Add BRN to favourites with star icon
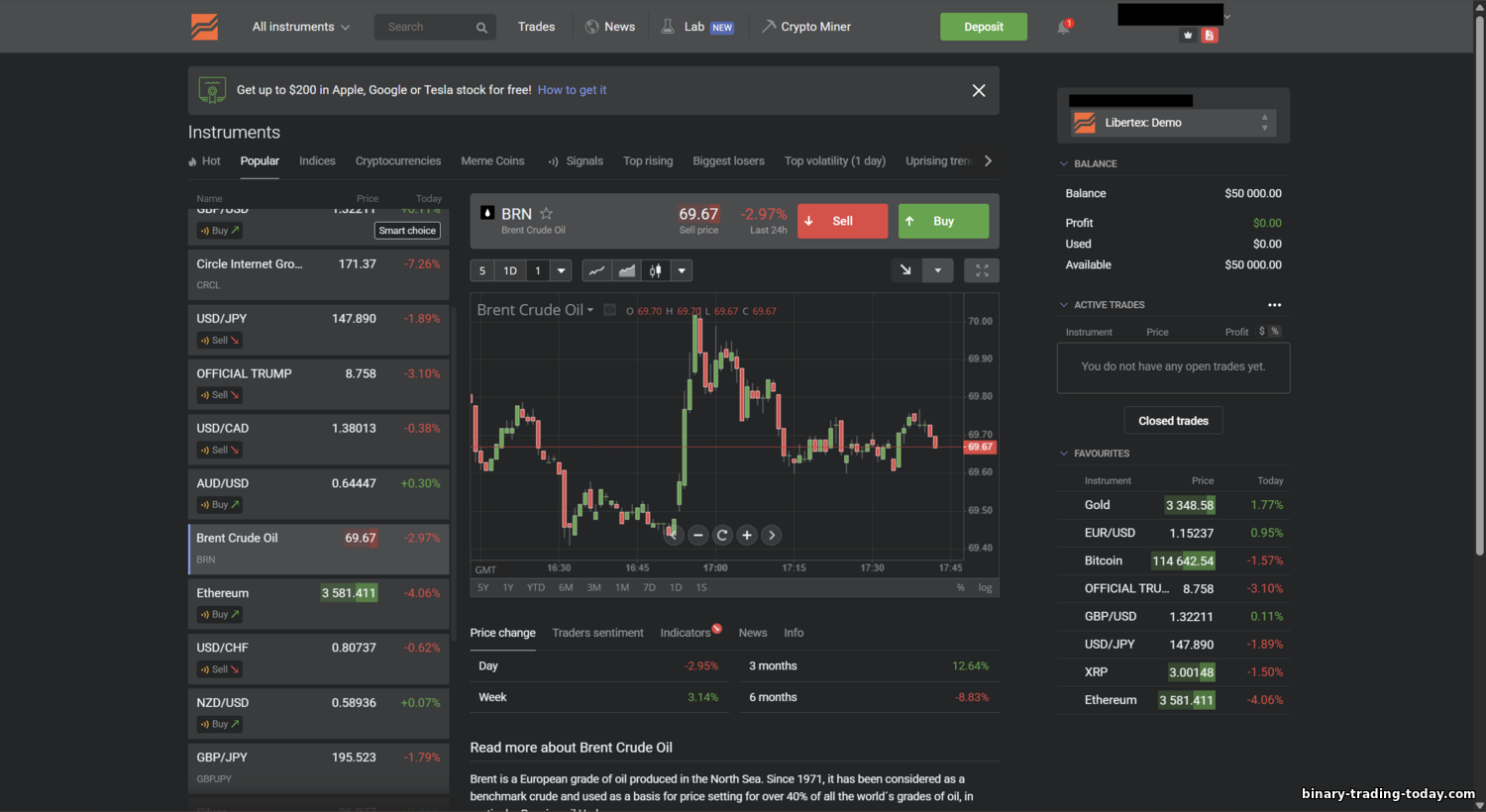 546,214
